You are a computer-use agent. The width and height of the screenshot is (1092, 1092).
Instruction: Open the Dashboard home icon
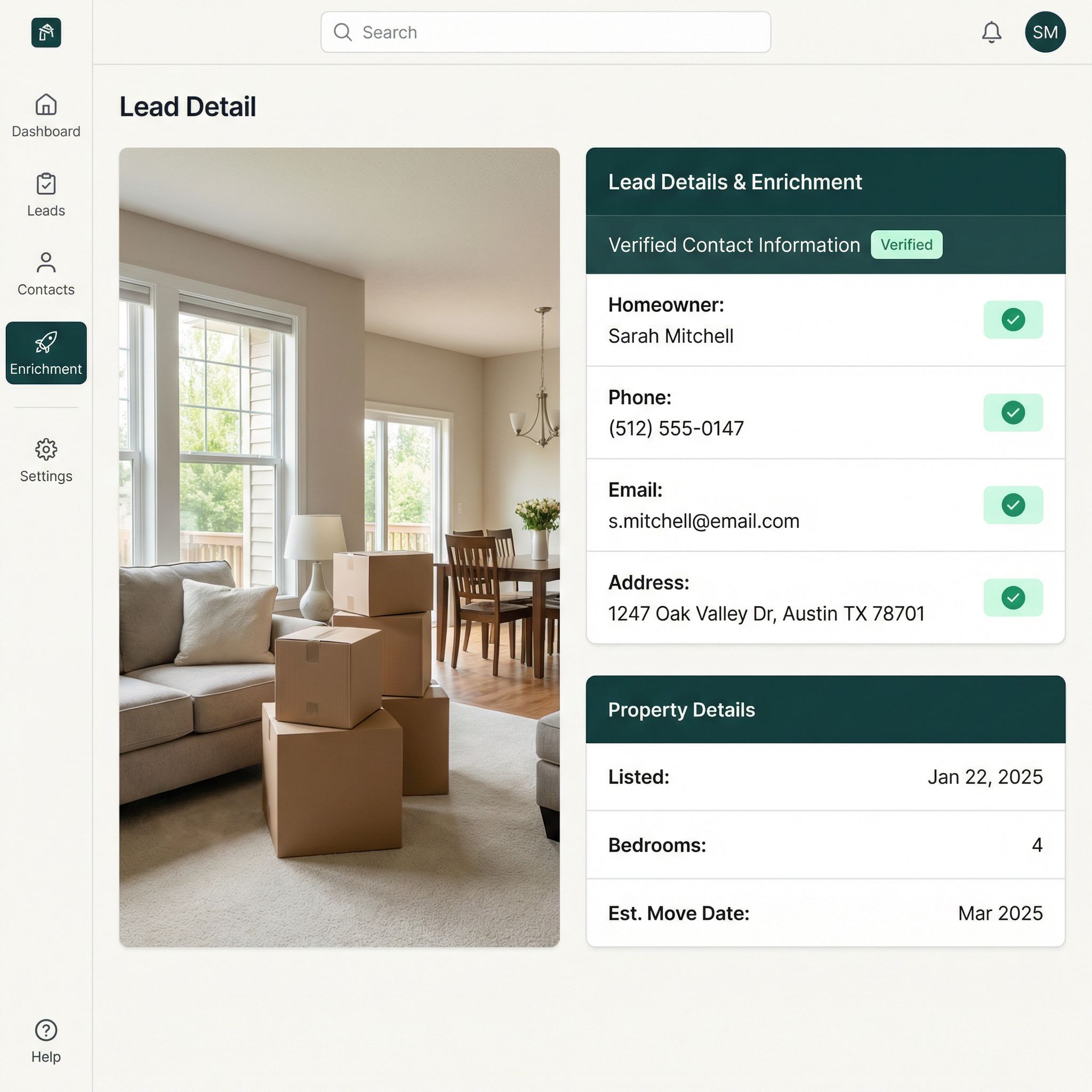coord(46,105)
